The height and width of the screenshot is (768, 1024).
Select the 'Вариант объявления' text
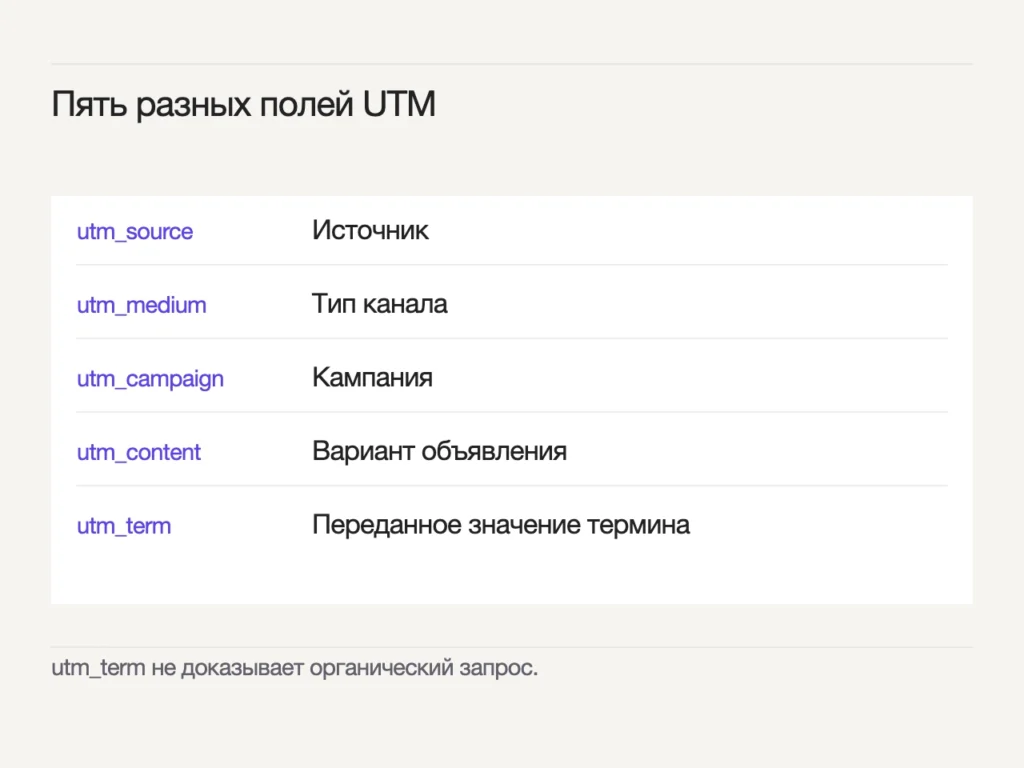[440, 451]
